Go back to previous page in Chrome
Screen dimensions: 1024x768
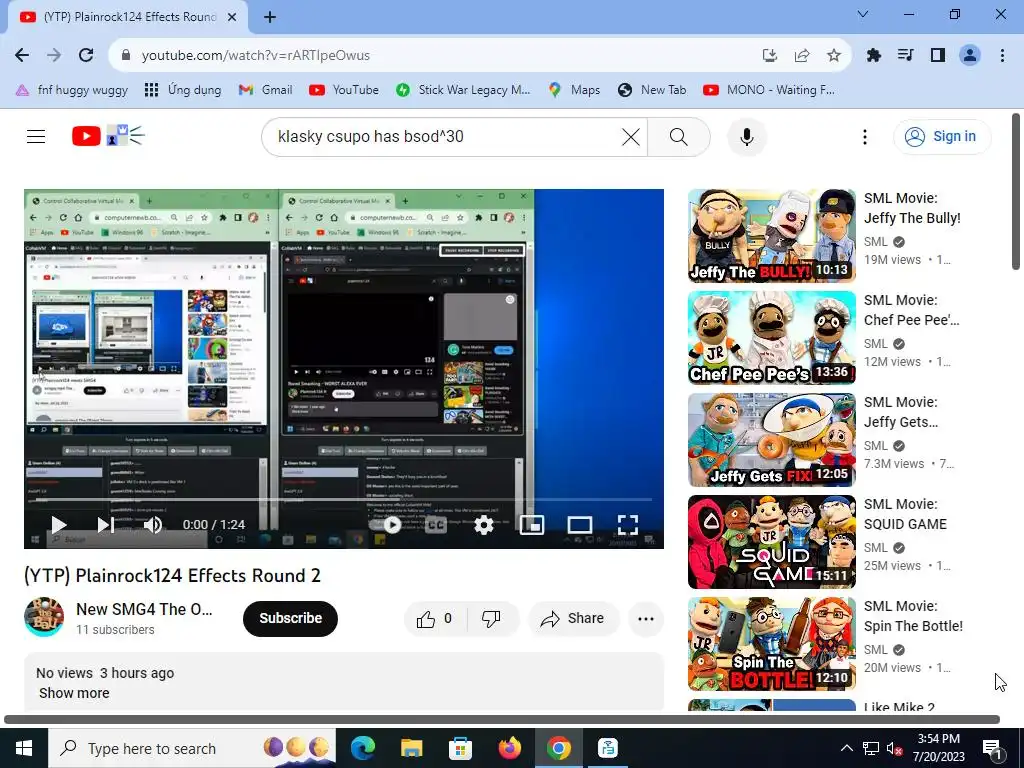(22, 56)
